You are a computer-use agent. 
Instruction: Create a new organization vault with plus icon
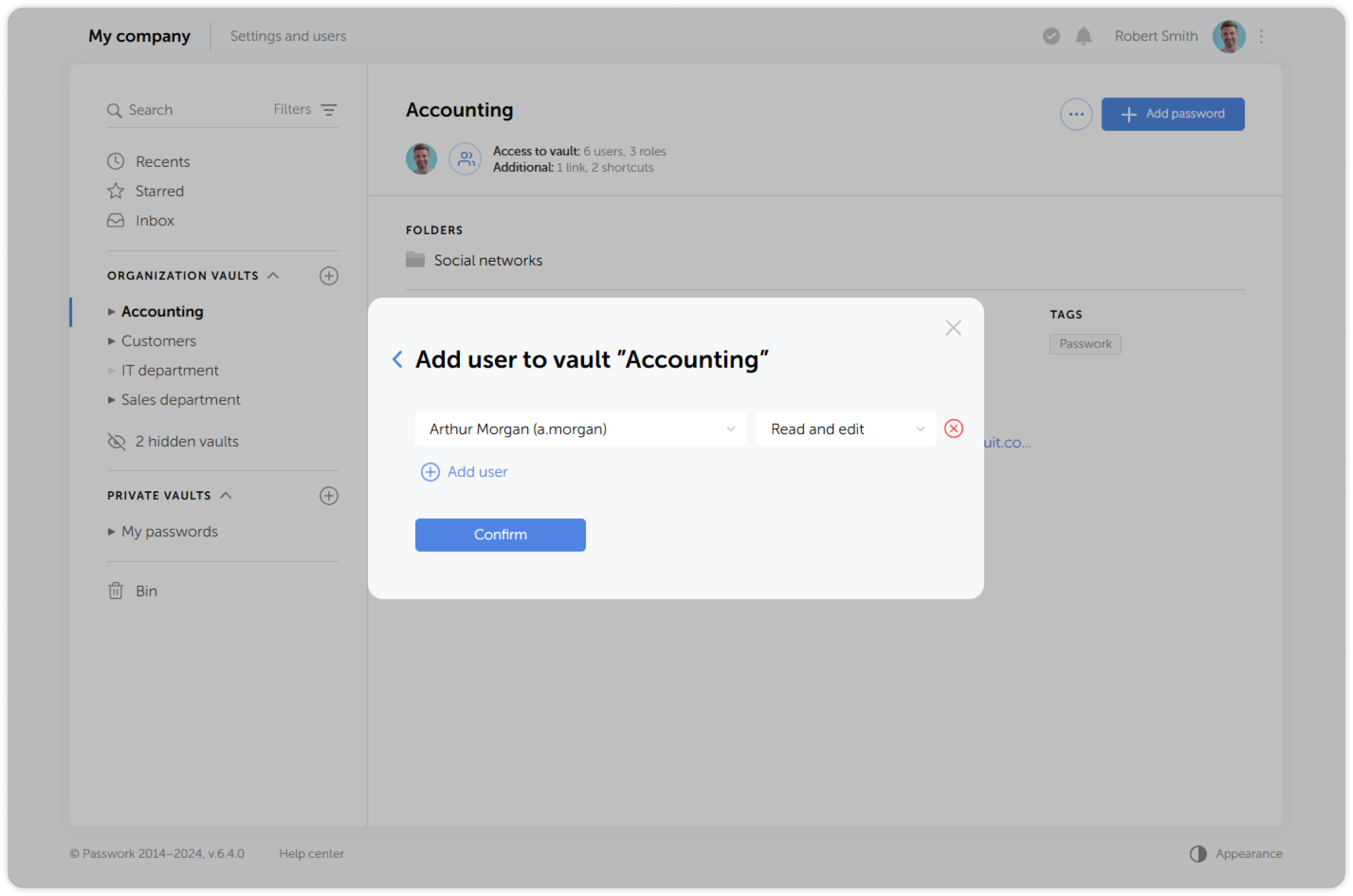(x=329, y=275)
